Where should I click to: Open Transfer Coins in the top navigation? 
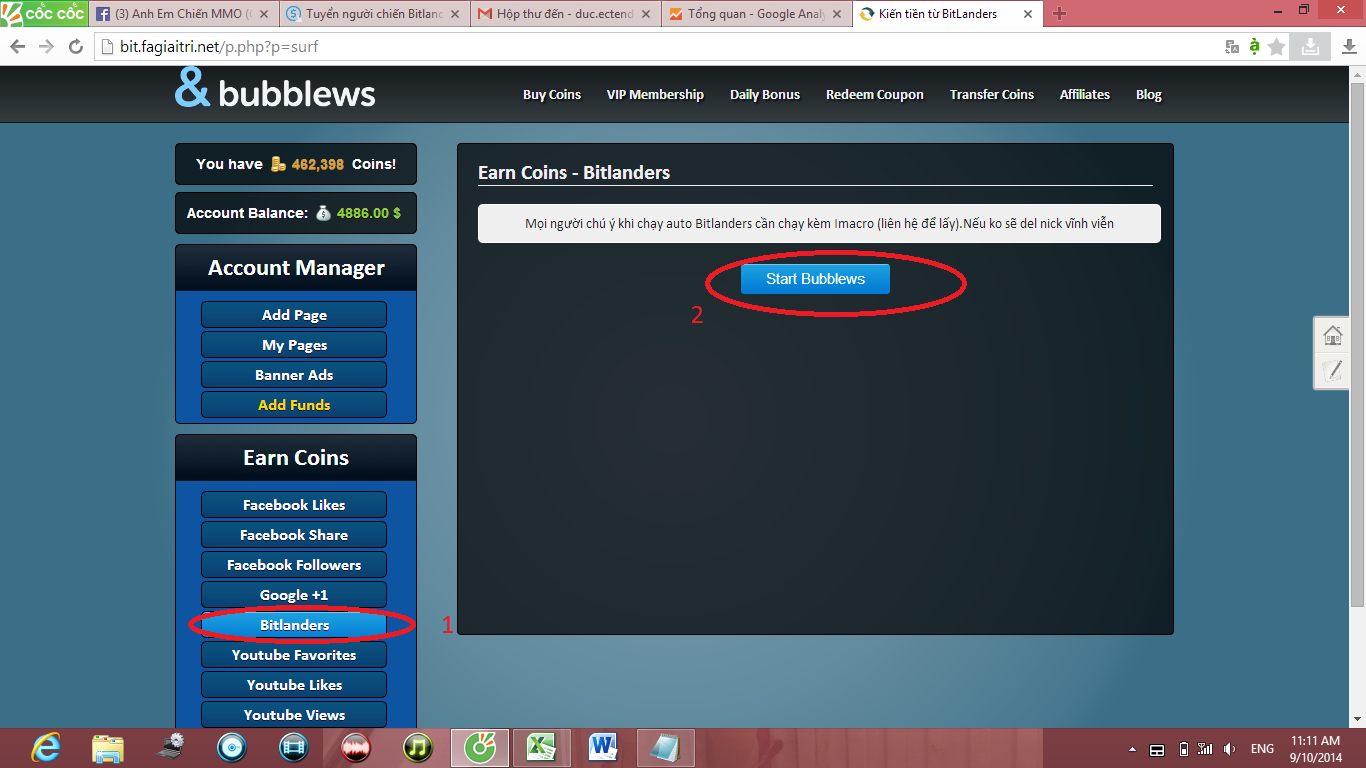point(992,95)
